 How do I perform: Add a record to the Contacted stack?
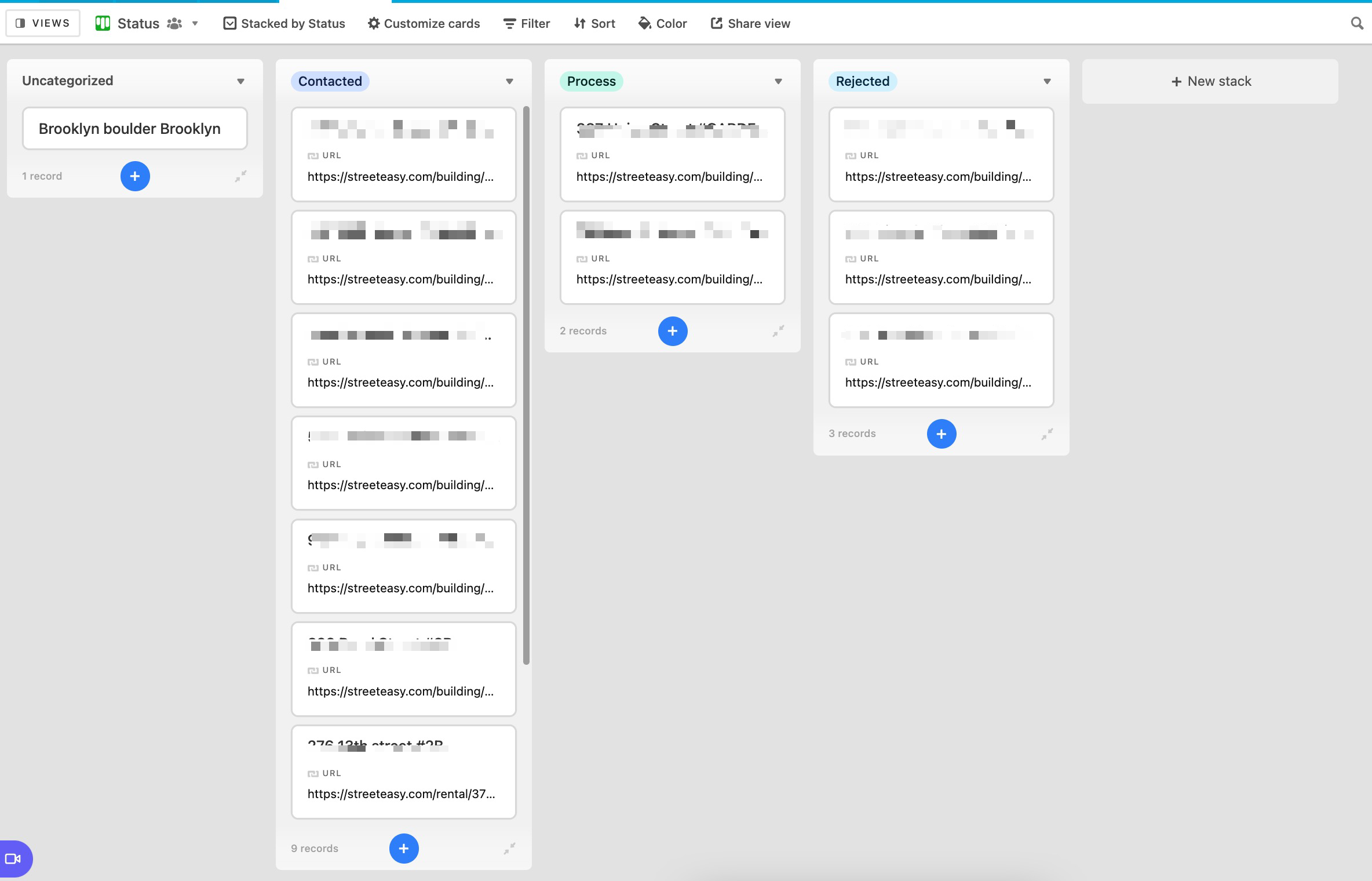pyautogui.click(x=404, y=849)
